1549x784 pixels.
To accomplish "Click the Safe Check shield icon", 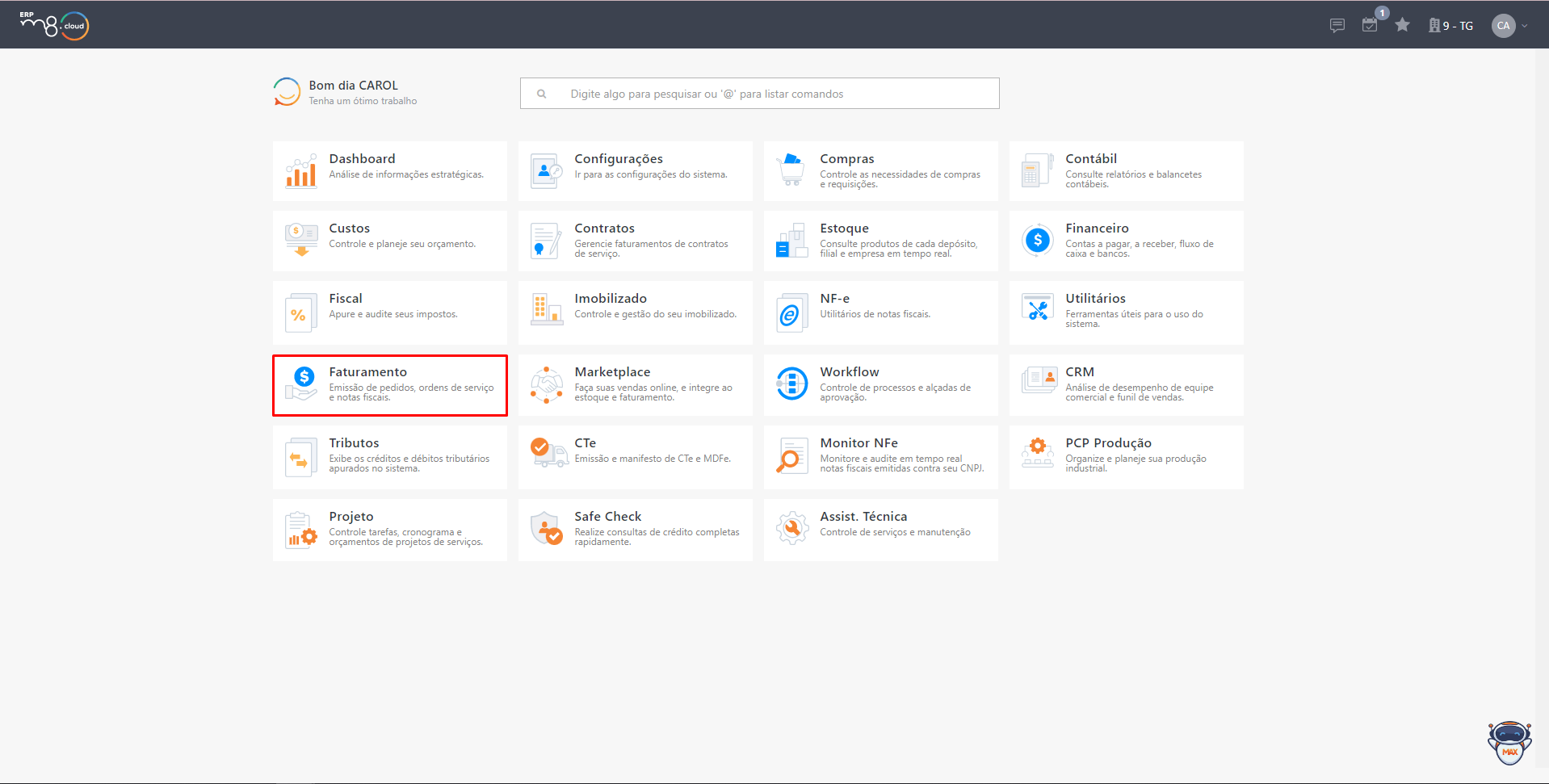I will click(x=547, y=529).
